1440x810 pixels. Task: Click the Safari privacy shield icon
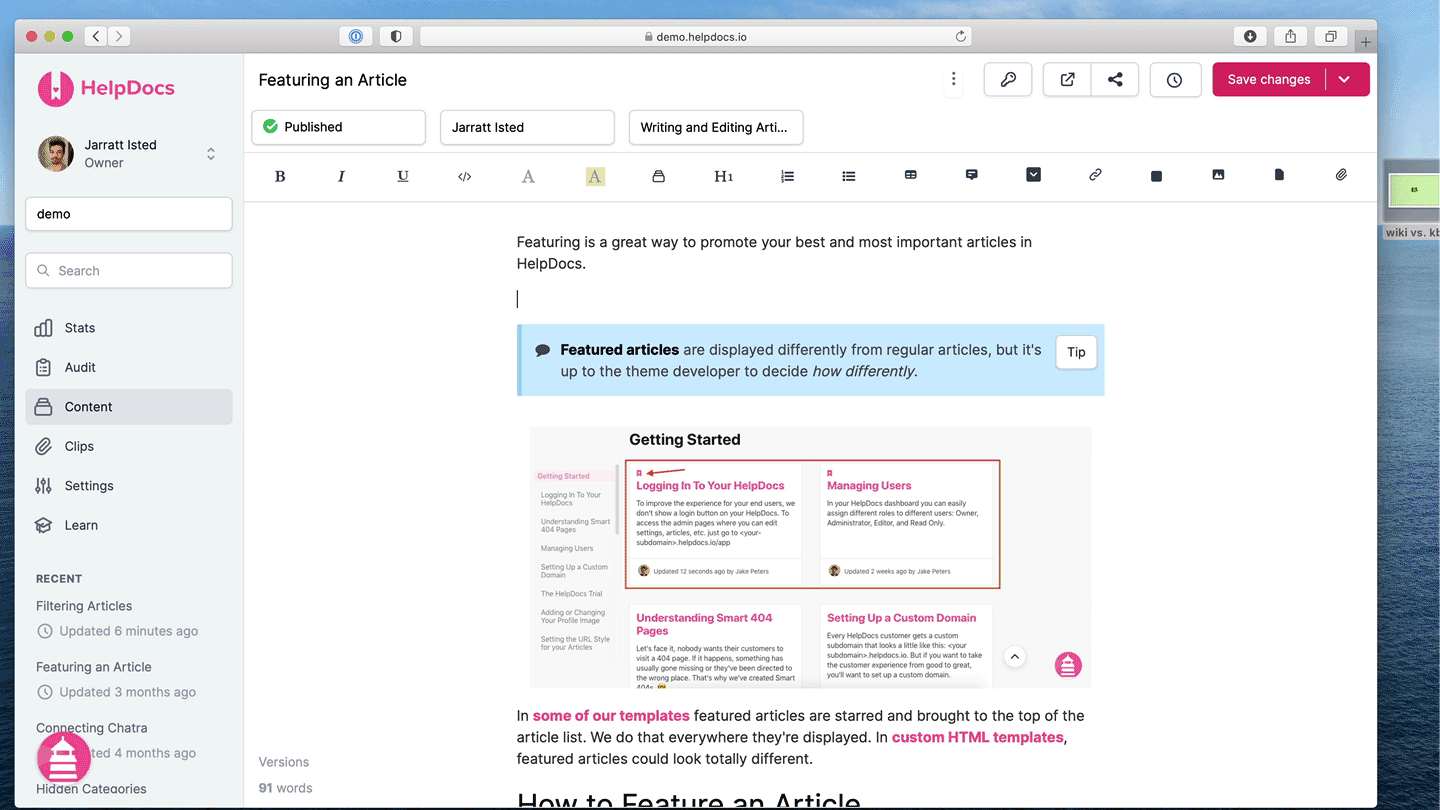coord(396,36)
